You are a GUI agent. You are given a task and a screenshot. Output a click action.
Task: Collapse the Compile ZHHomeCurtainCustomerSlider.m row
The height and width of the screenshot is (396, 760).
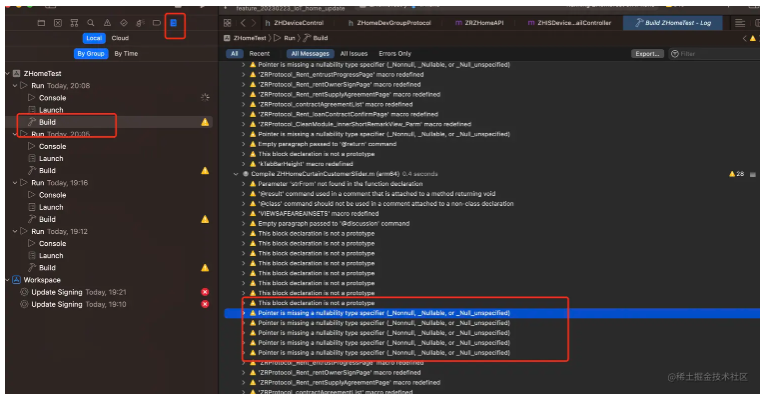[236, 174]
